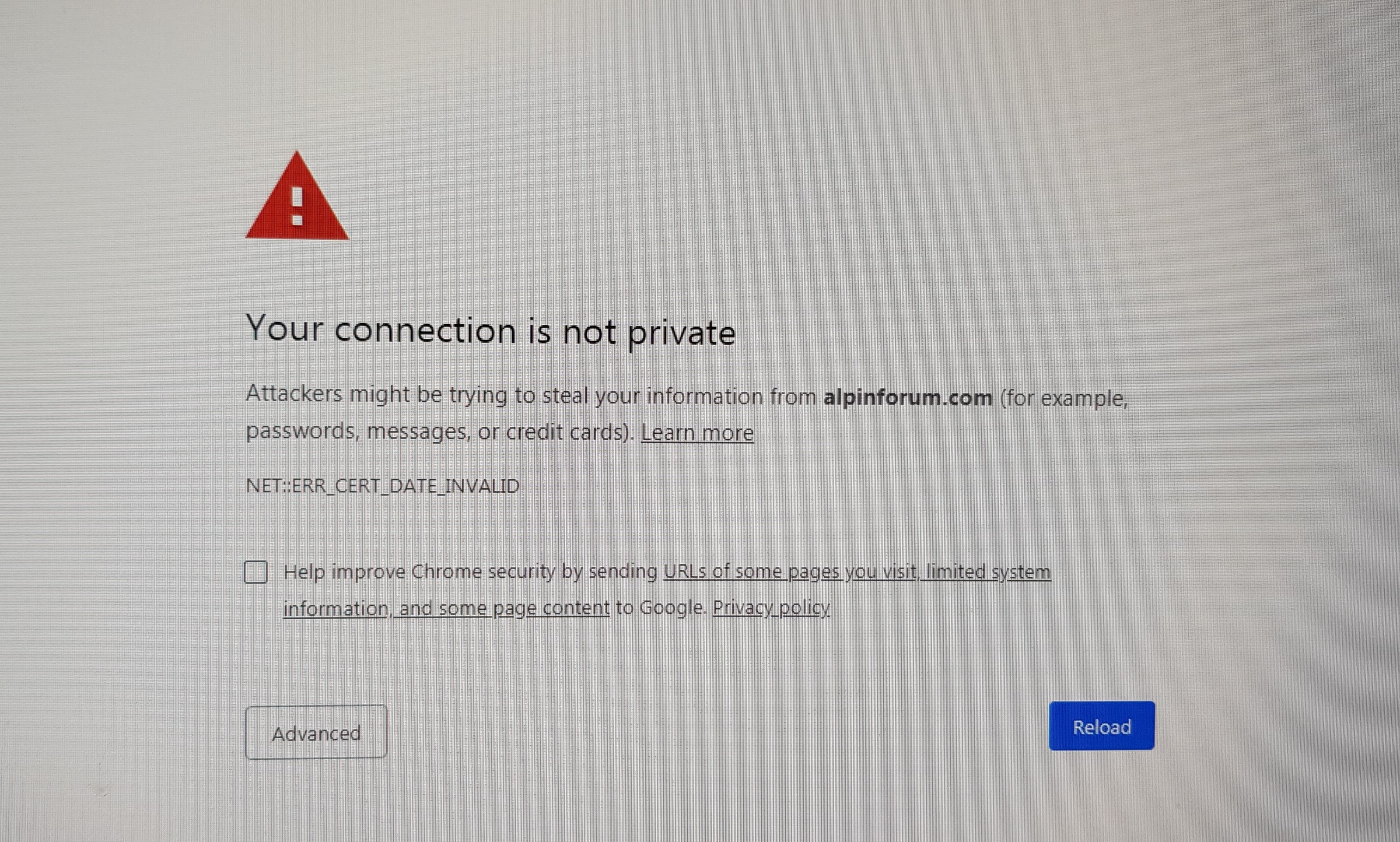Click the bold alpinforum.com domain name
This screenshot has width=1400, height=842.
[x=908, y=398]
